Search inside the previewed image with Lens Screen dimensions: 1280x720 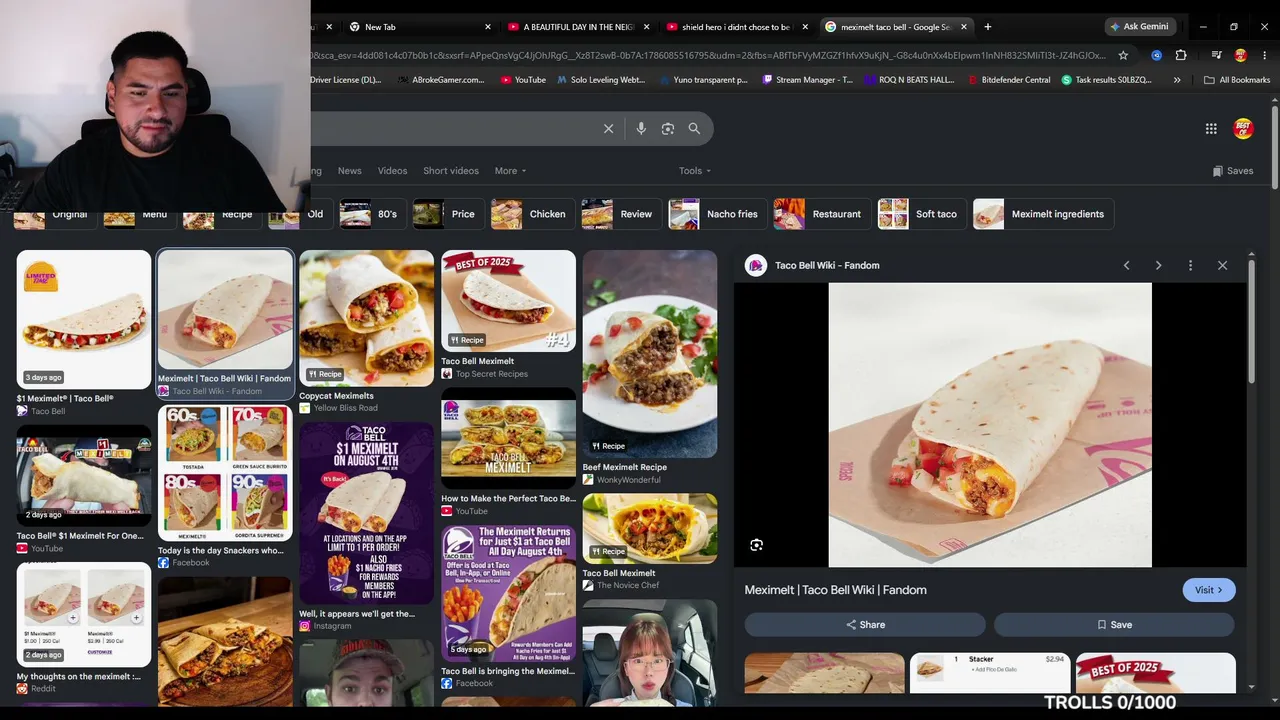(x=756, y=545)
